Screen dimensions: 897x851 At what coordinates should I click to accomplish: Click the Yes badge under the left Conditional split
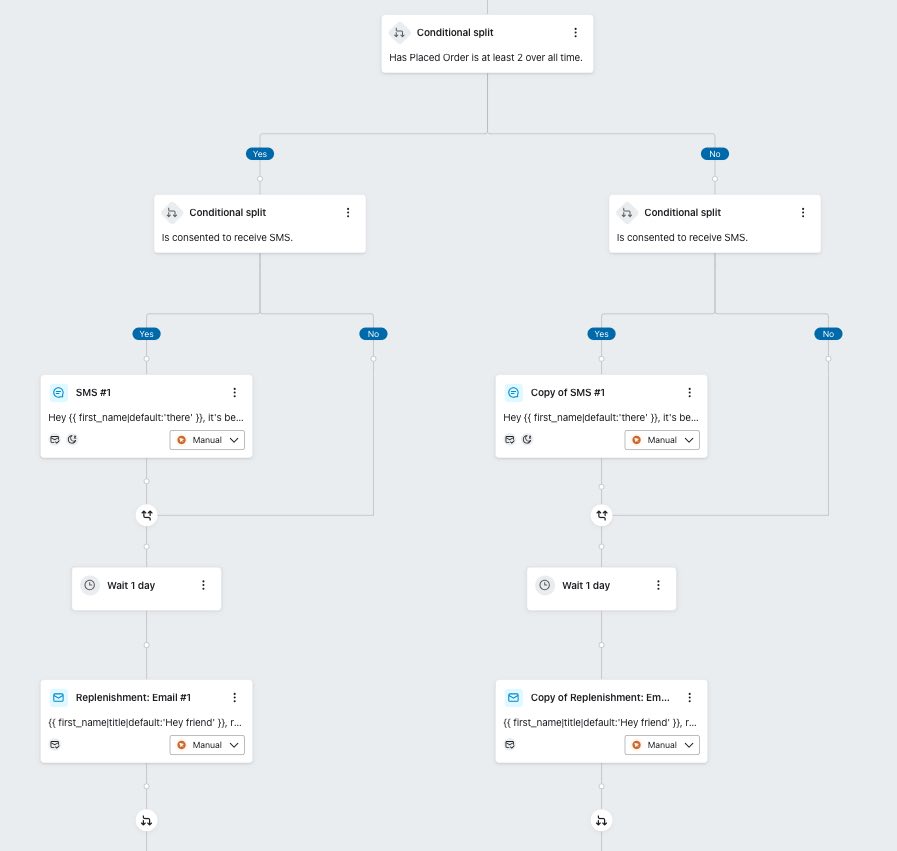pos(146,333)
